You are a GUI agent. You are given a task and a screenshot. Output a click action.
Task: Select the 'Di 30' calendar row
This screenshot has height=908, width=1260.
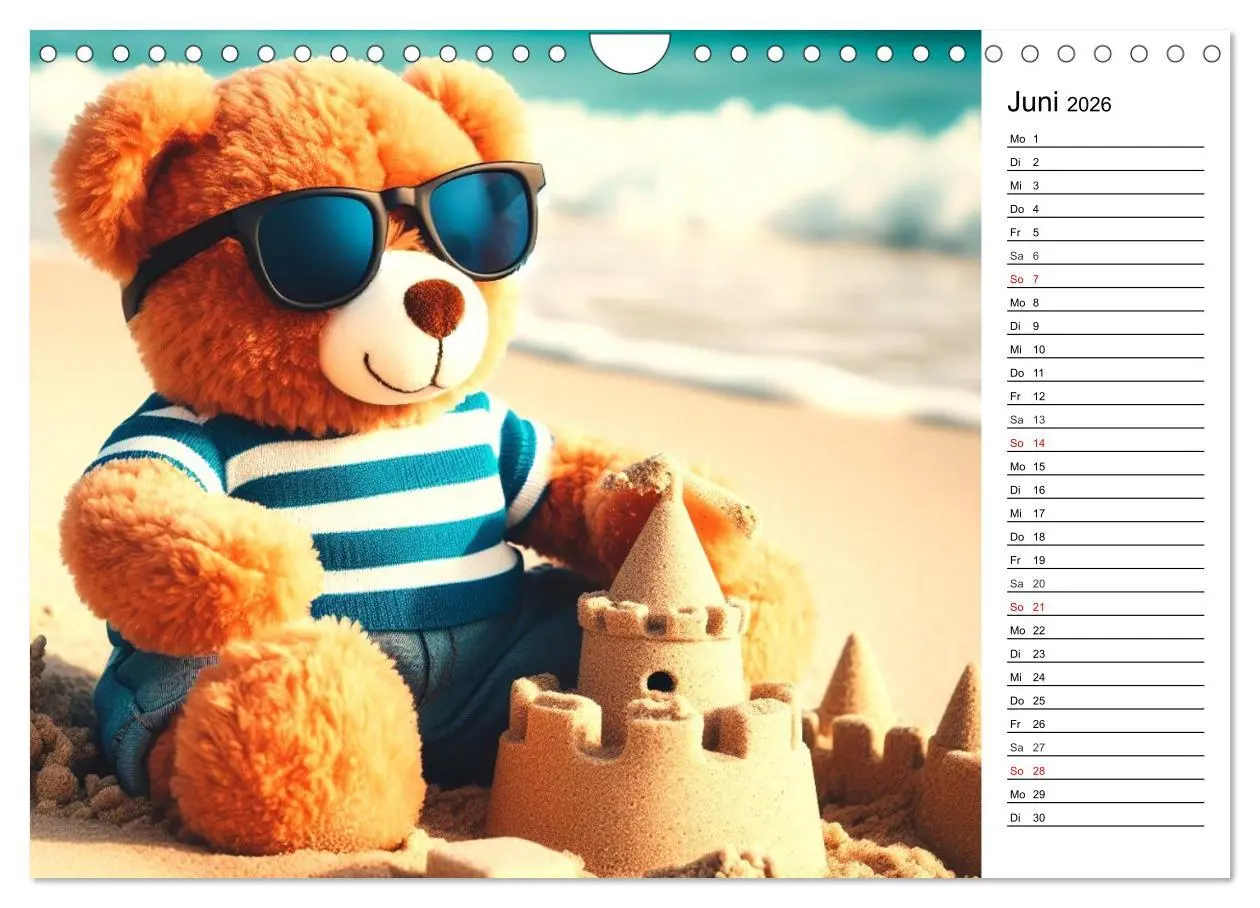point(1105,817)
